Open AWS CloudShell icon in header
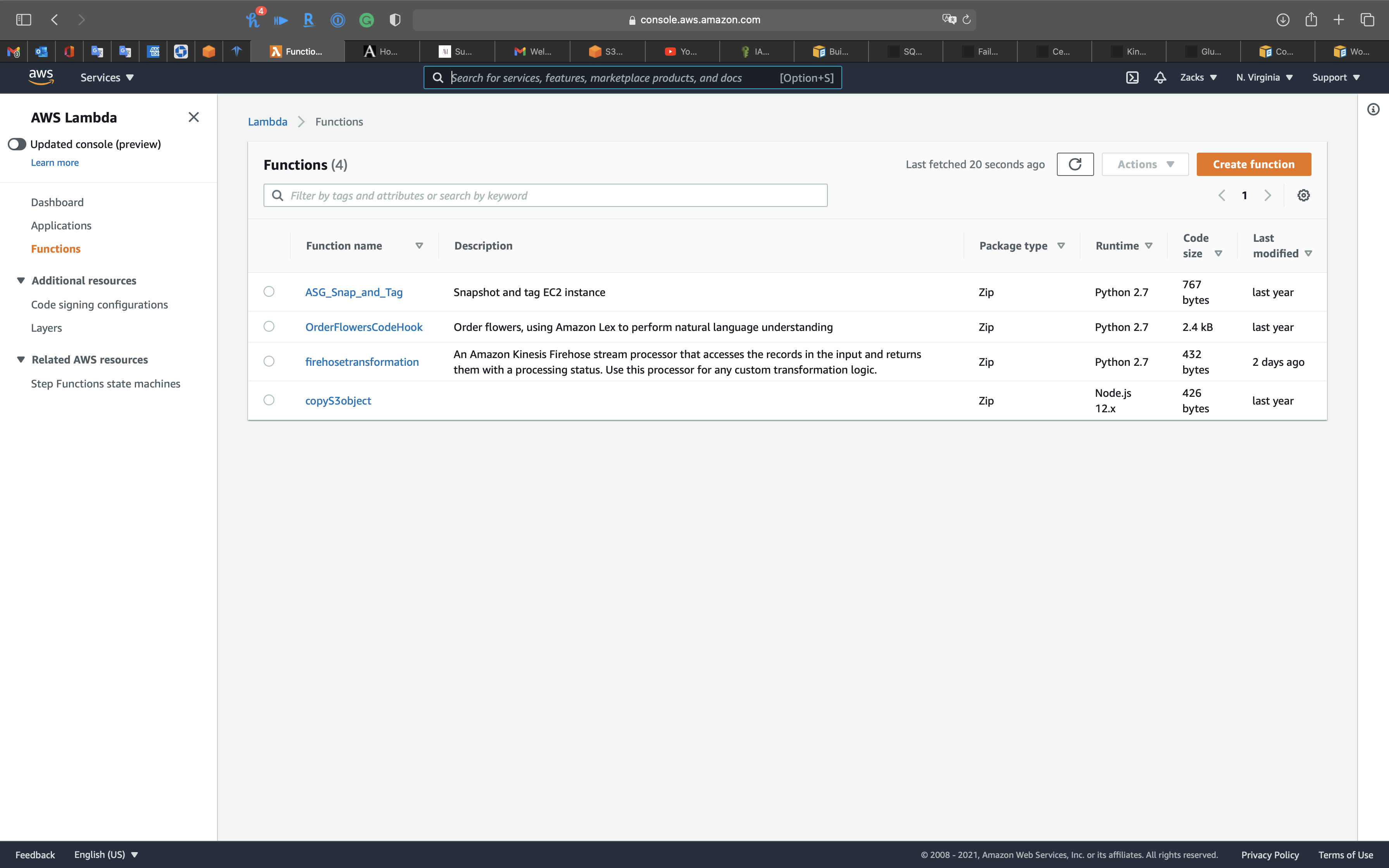Viewport: 1389px width, 868px height. coord(1132,77)
